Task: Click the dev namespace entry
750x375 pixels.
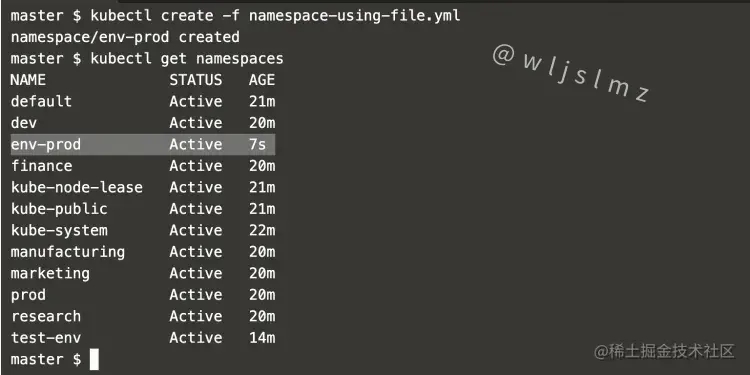Action: pyautogui.click(x=23, y=123)
